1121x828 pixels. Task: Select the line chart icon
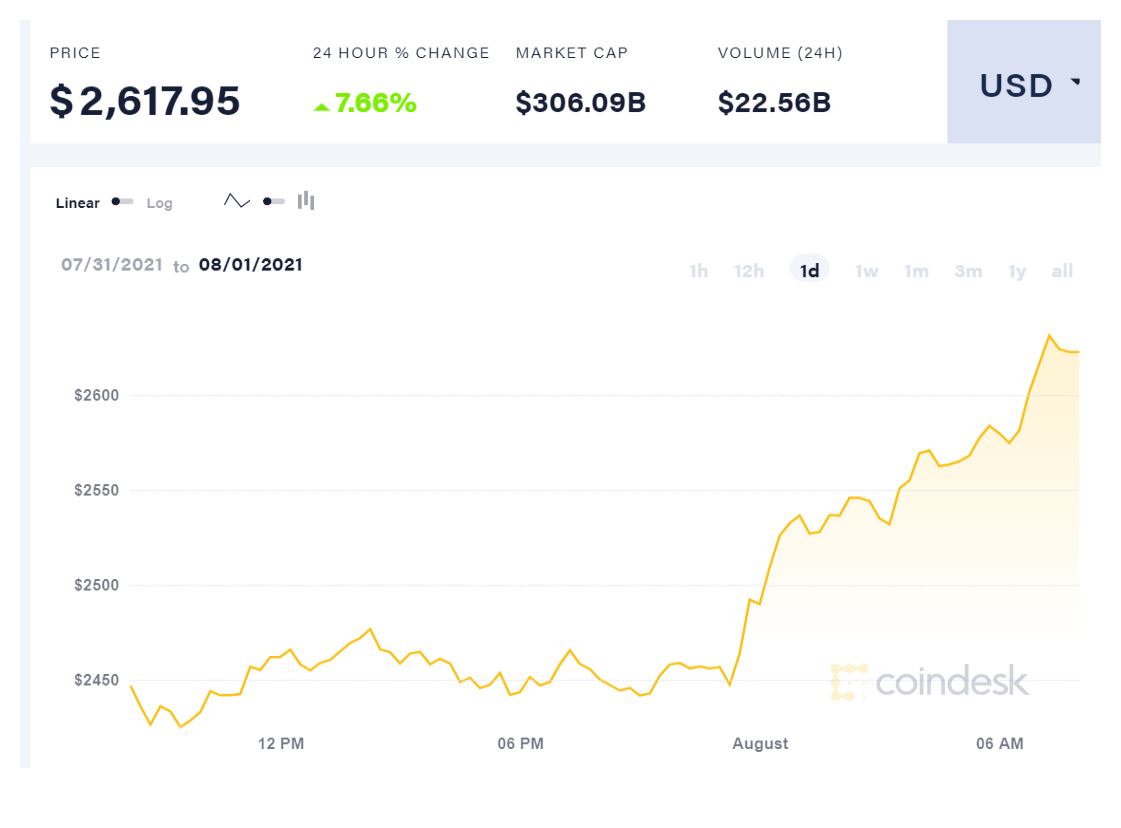(x=237, y=201)
